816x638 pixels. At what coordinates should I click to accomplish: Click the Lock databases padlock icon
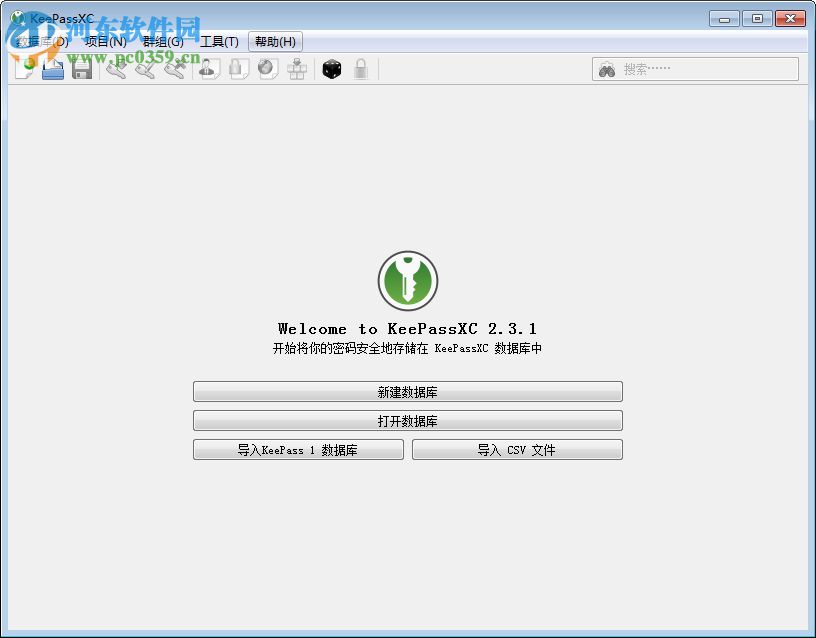[x=360, y=69]
